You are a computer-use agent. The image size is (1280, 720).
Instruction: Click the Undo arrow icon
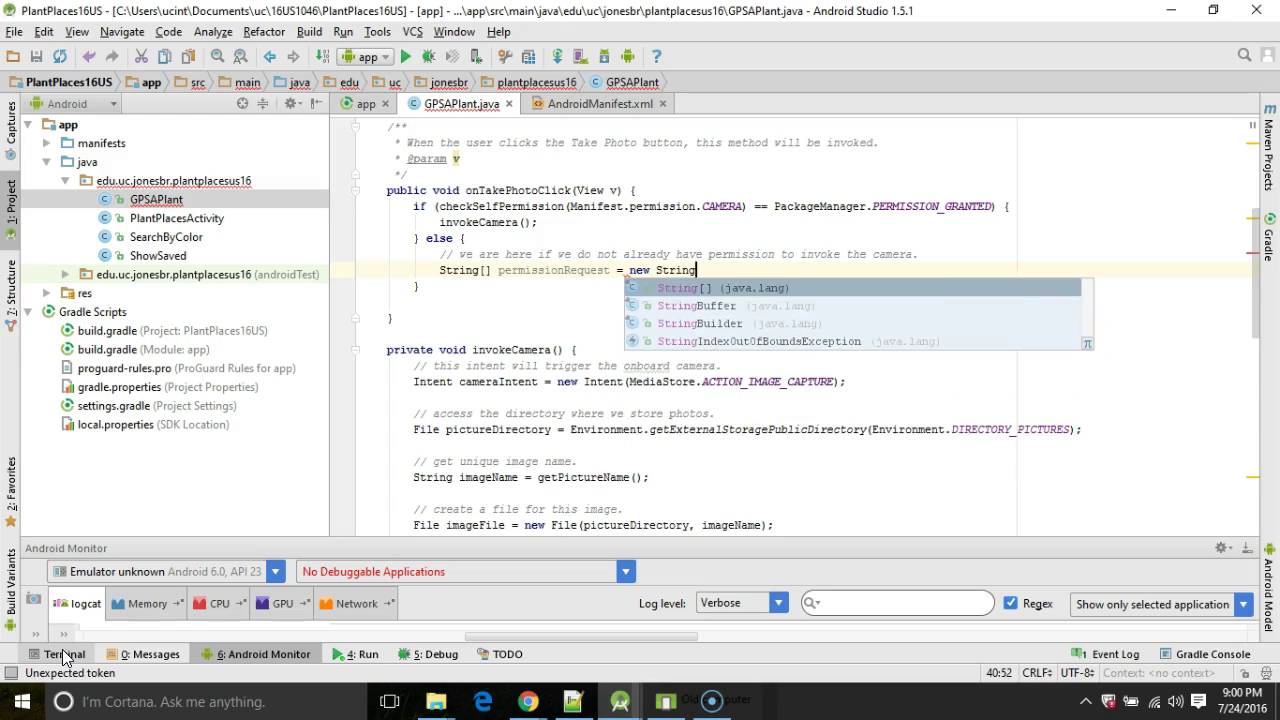pyautogui.click(x=89, y=57)
